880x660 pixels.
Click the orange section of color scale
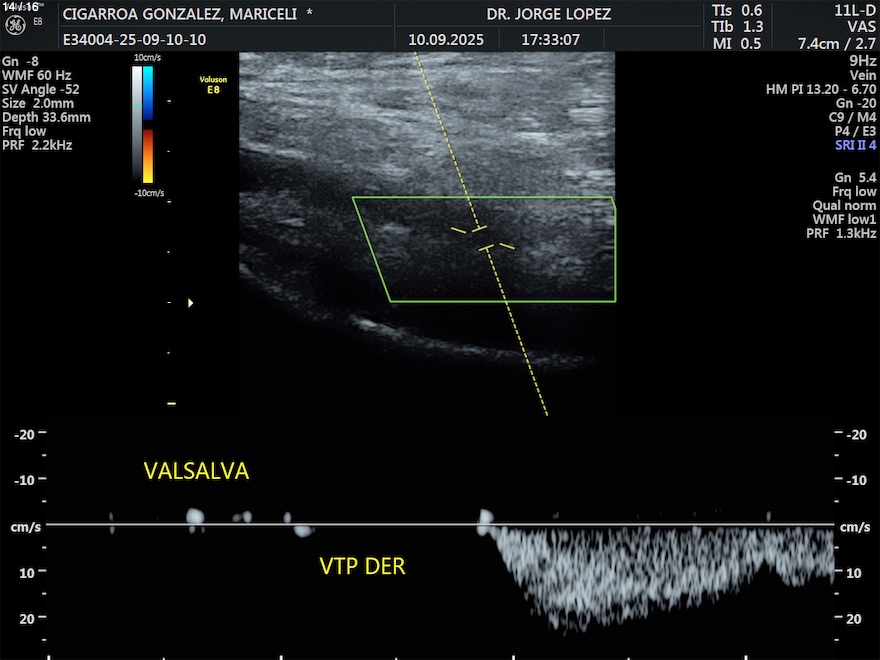[148, 155]
